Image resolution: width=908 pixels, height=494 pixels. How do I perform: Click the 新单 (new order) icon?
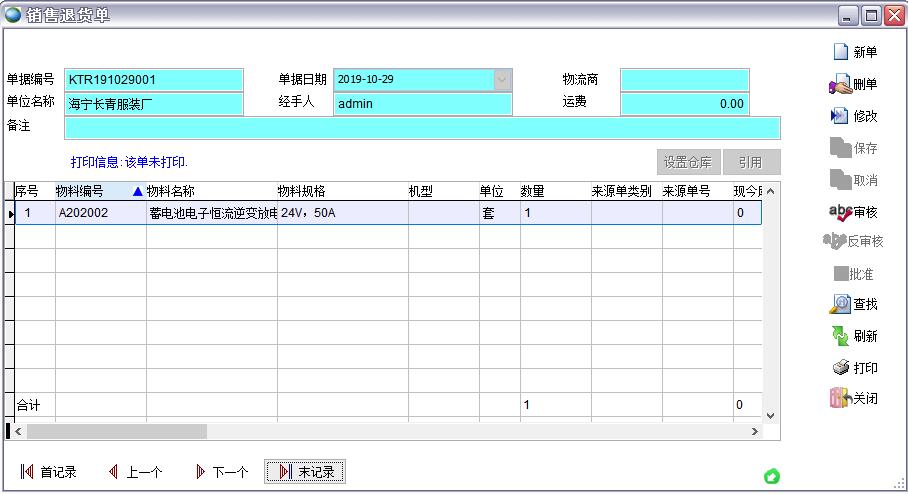click(840, 52)
